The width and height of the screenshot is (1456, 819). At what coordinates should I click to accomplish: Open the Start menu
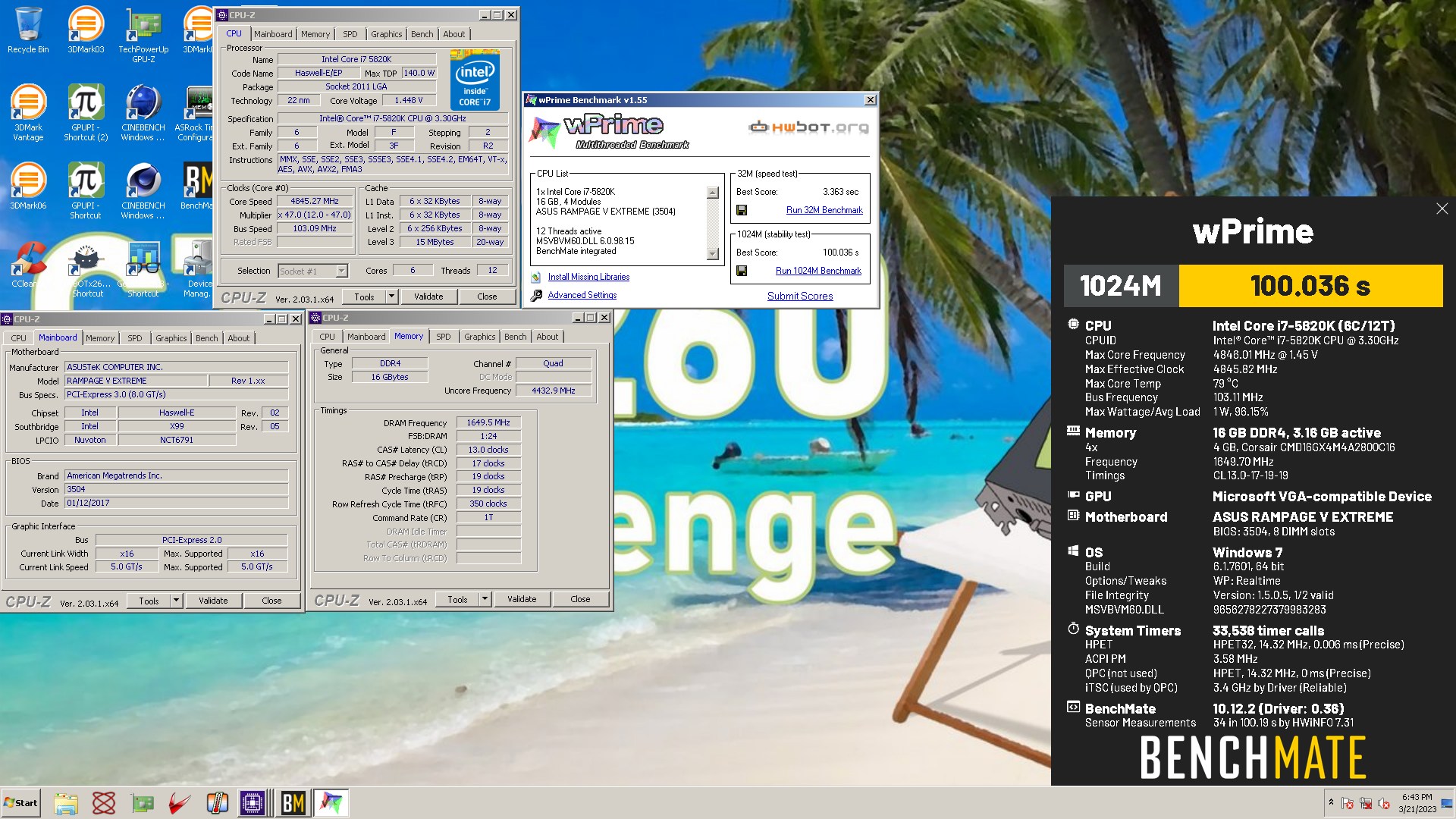(x=21, y=803)
